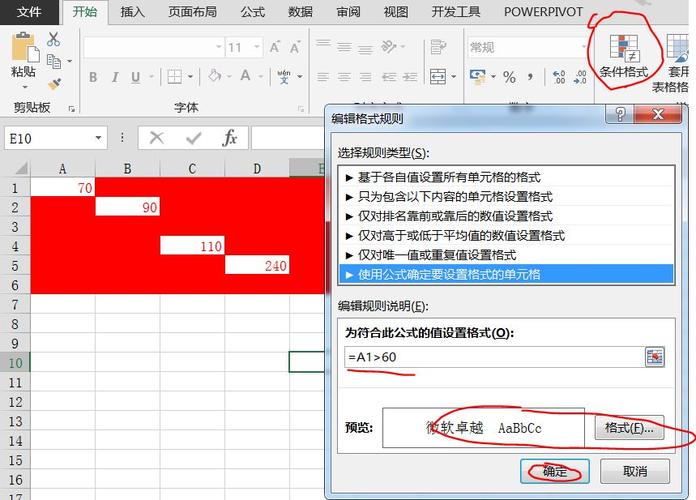Click the Select All corner triangle
The height and width of the screenshot is (500, 696).
21,168
